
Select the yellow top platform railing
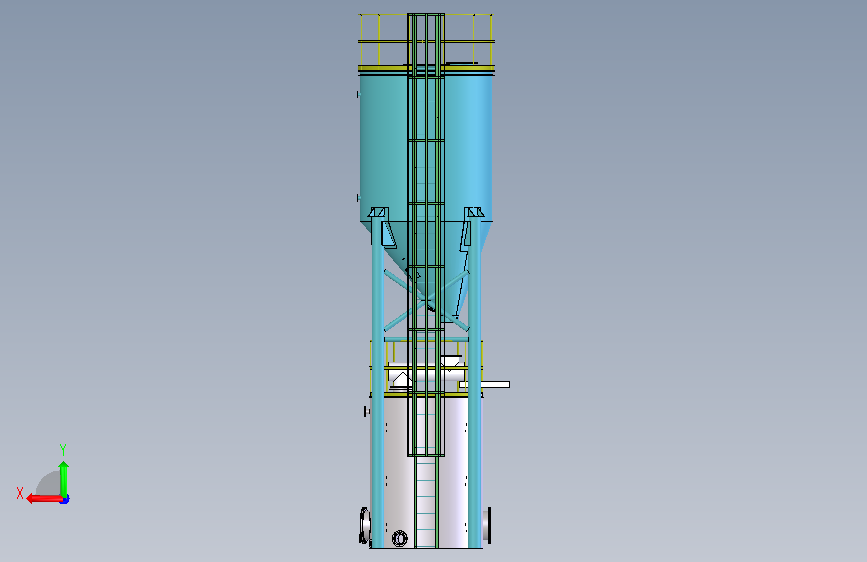click(x=426, y=40)
